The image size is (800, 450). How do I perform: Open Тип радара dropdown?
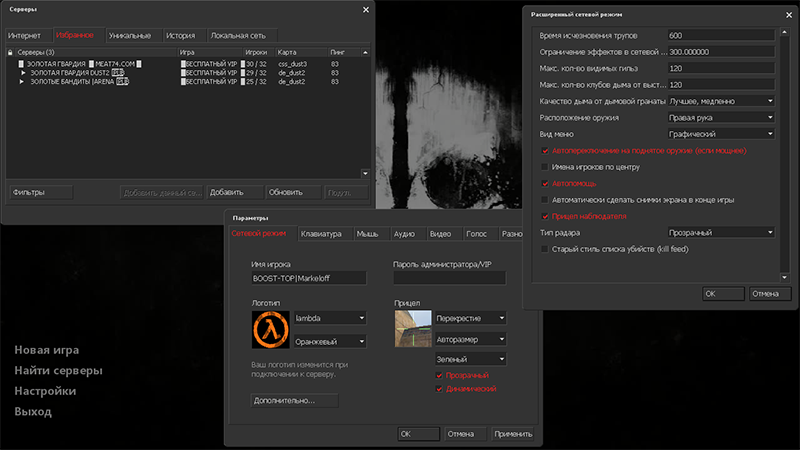(x=721, y=233)
